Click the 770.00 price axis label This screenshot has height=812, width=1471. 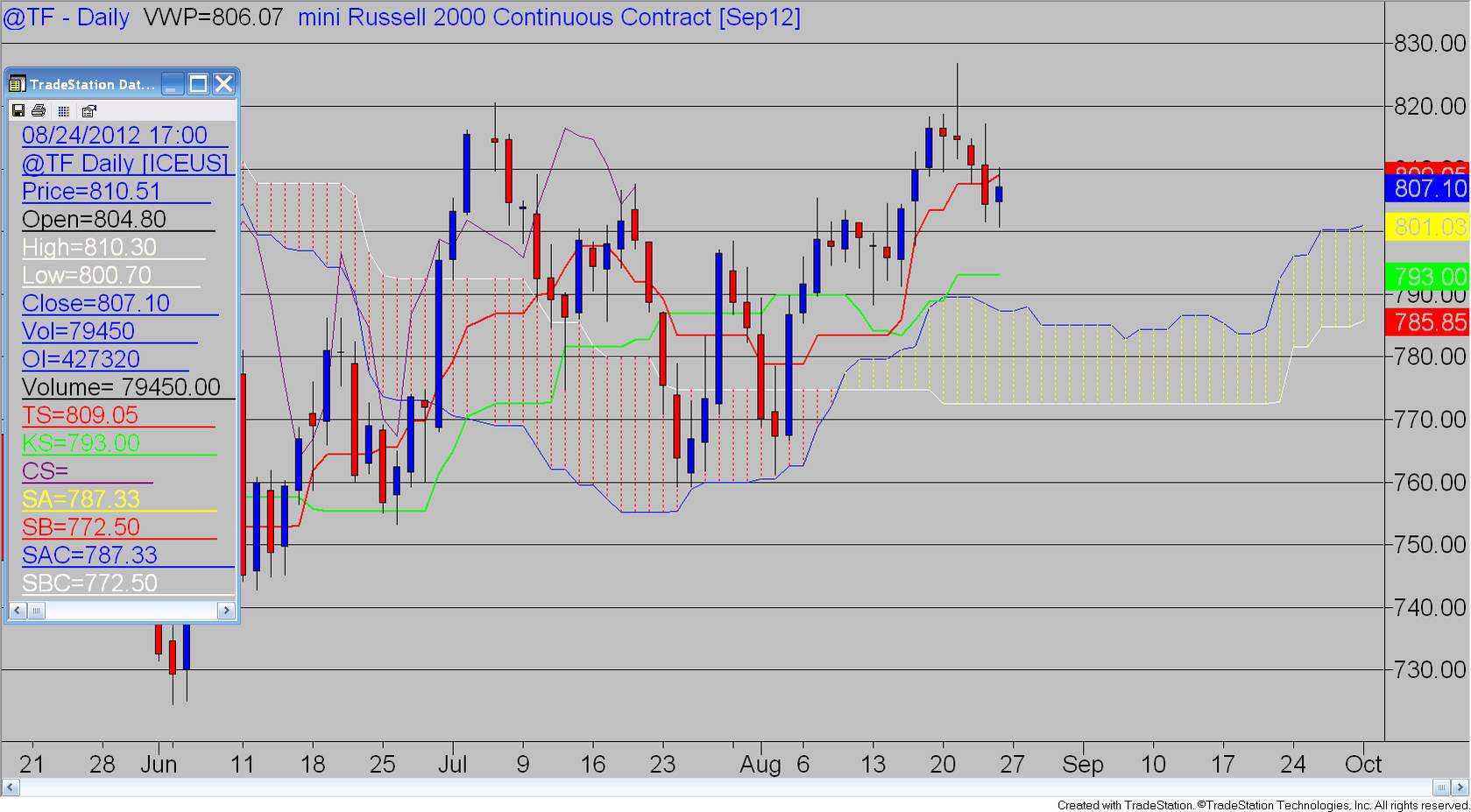pos(1430,420)
